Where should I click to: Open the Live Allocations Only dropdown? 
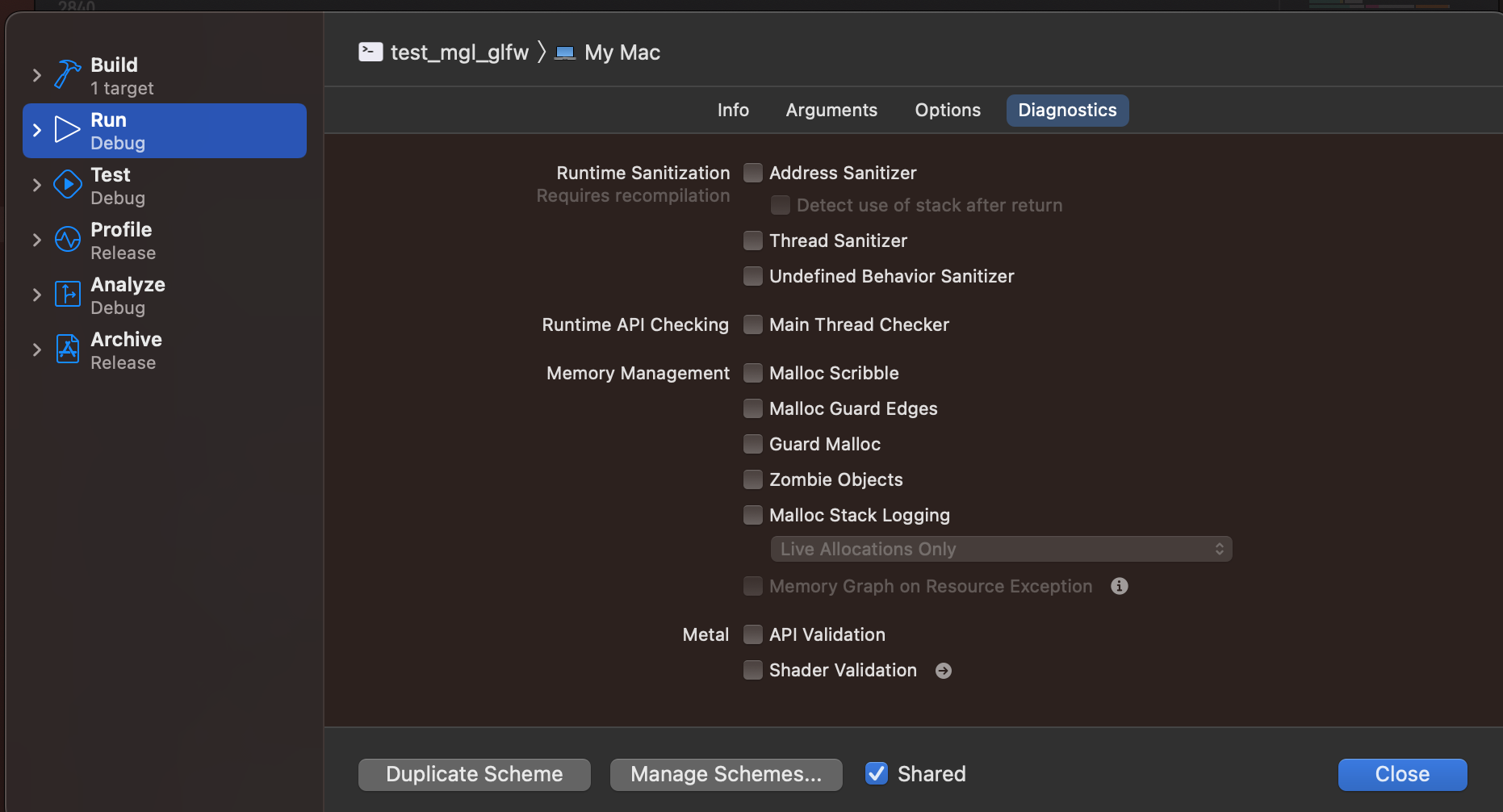pos(1000,549)
